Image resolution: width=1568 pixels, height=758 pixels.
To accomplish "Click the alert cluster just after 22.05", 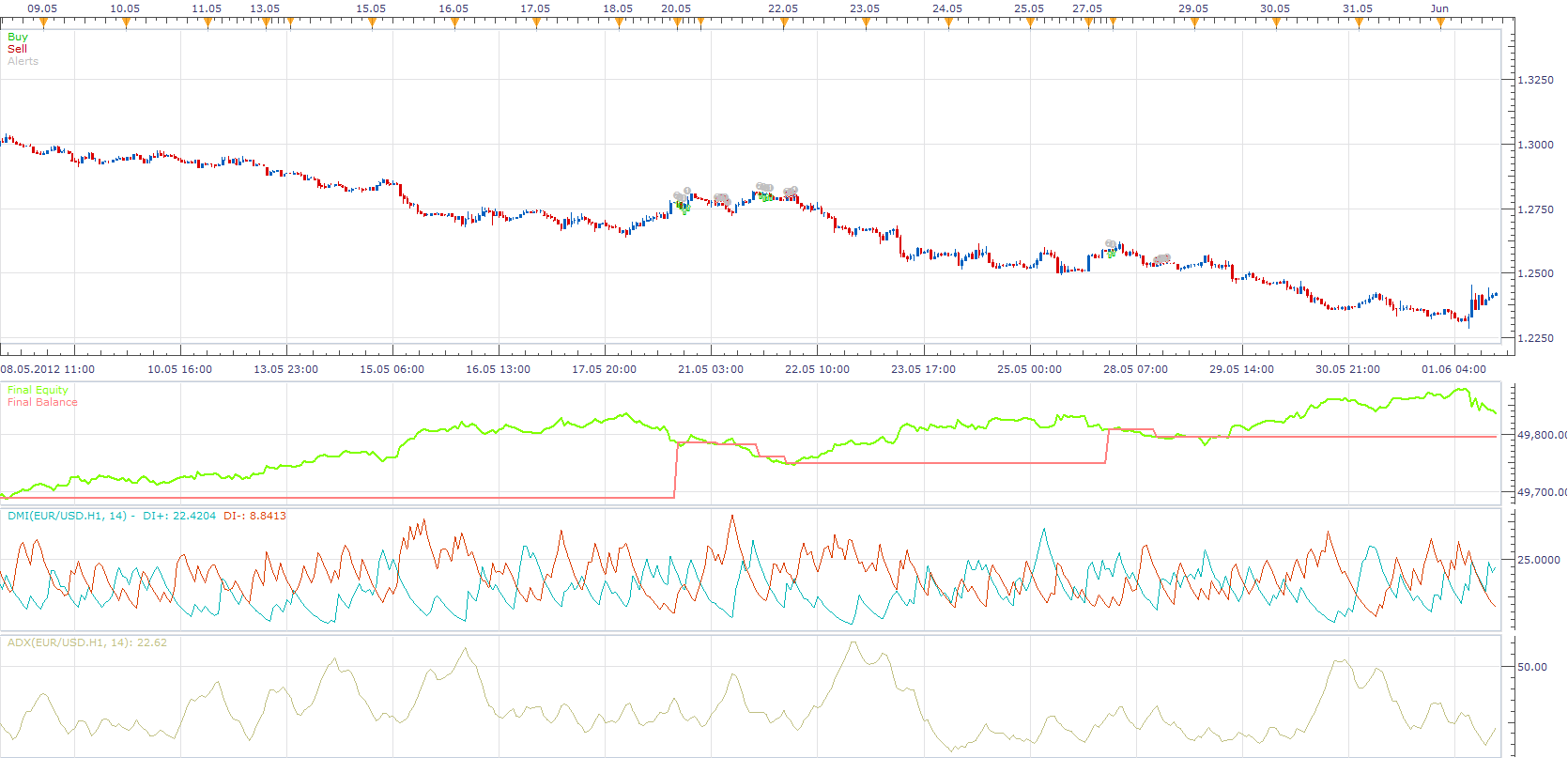I will [x=791, y=192].
